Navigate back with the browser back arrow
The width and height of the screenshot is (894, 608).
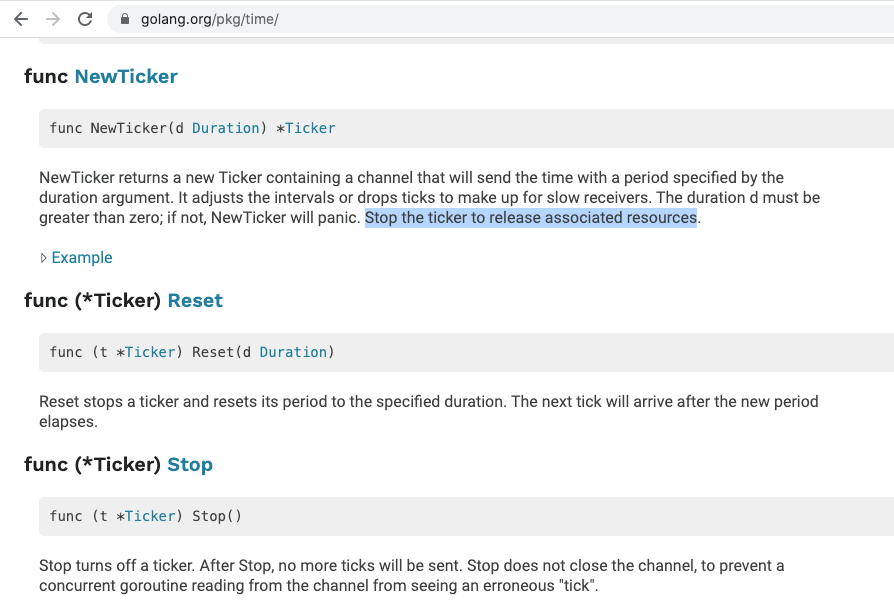coord(20,18)
